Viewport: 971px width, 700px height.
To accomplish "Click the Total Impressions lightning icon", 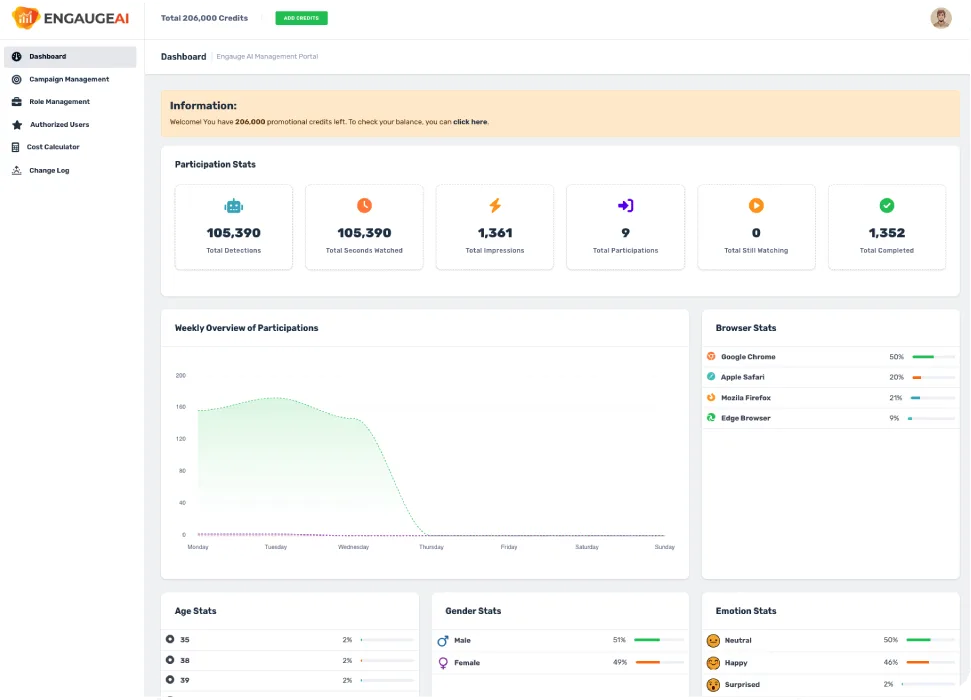I will pos(495,205).
